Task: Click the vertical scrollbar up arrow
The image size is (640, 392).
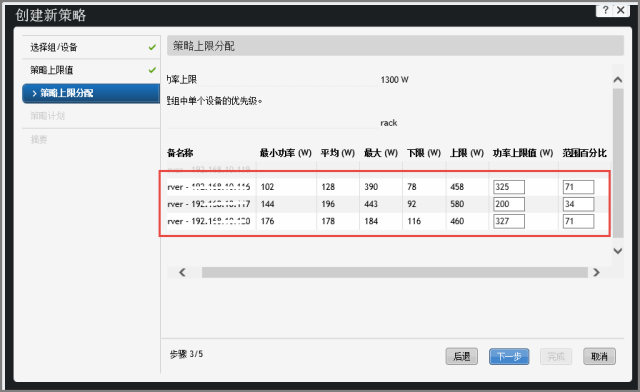Action: [x=618, y=80]
